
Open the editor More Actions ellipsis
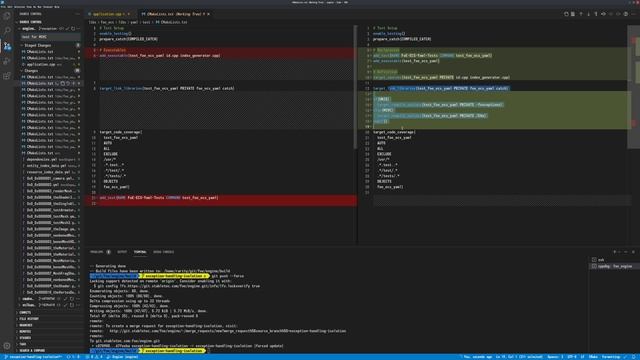tap(633, 14)
